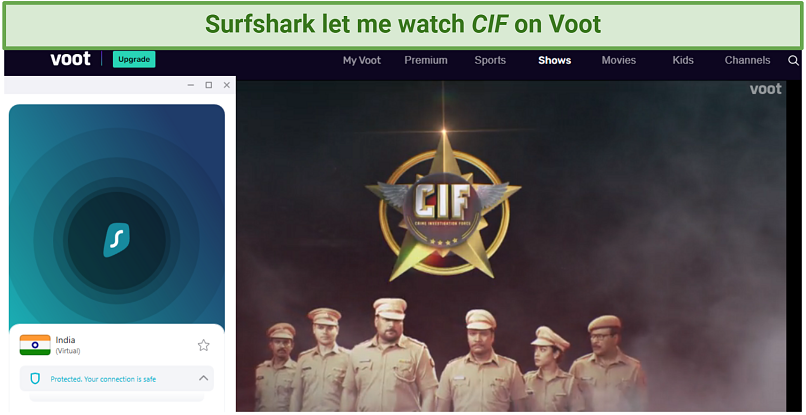Favorite India server with star icon
The image size is (806, 415).
pos(204,345)
